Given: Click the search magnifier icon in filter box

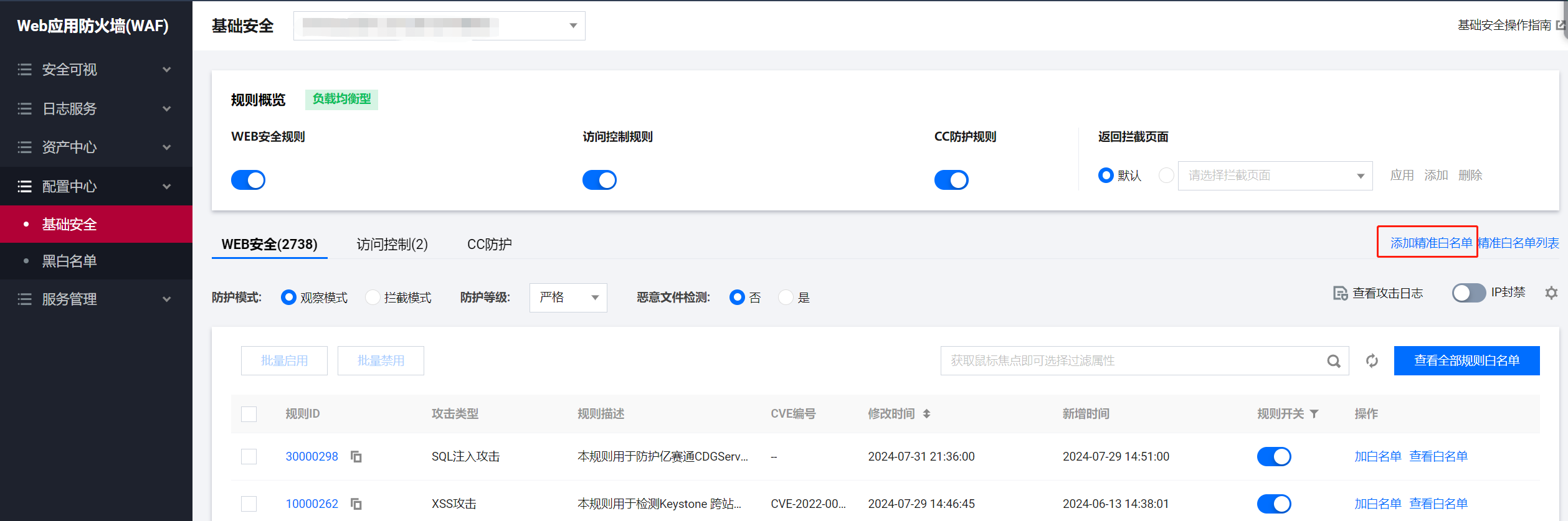Looking at the screenshot, I should point(1333,361).
